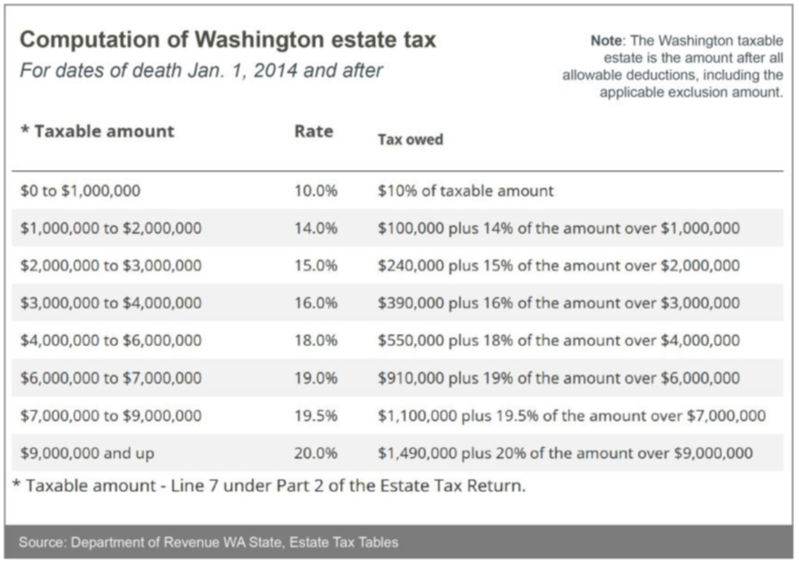Click the "$100,000 plus 14%" tax owed cell
799x565 pixels.
pos(559,228)
